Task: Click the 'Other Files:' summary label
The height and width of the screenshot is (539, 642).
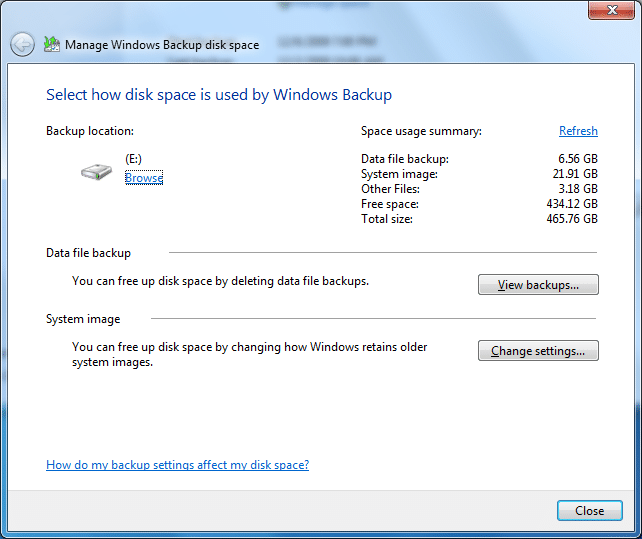Action: tap(390, 189)
